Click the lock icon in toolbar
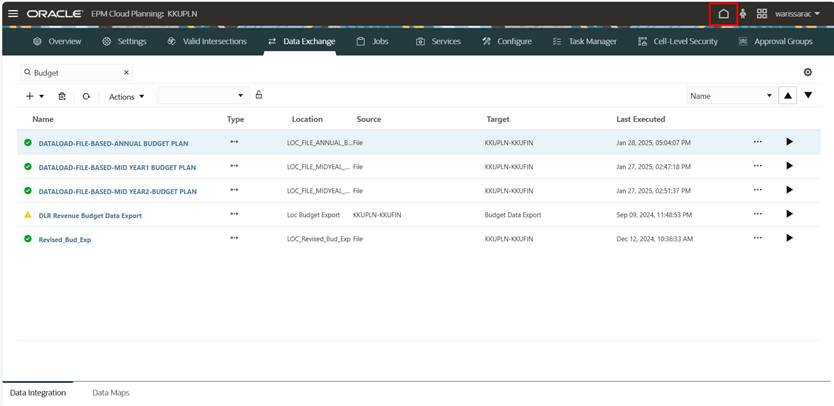Image resolution: width=834 pixels, height=406 pixels. click(x=259, y=95)
